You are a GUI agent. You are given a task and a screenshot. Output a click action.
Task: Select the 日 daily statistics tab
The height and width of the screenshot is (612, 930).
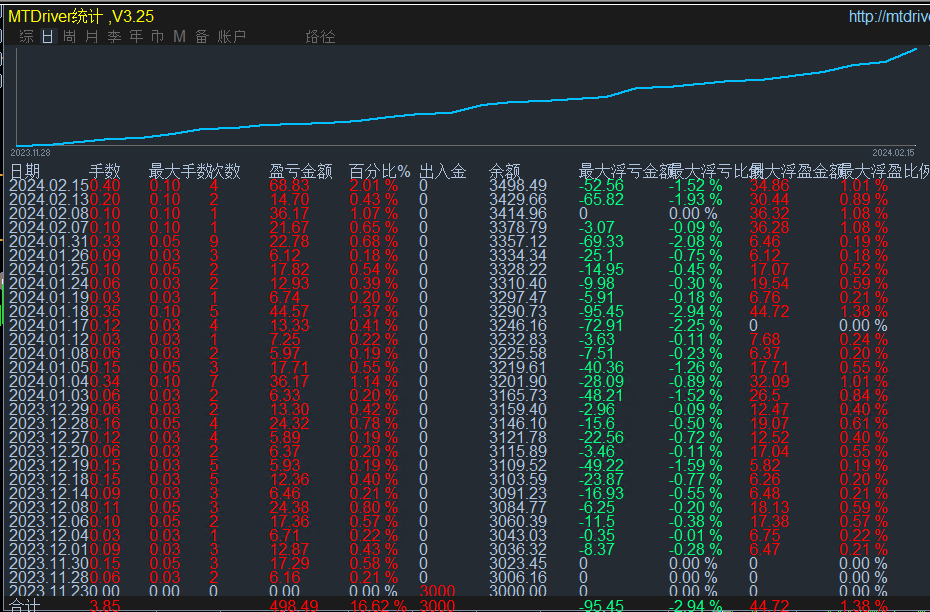click(x=47, y=37)
